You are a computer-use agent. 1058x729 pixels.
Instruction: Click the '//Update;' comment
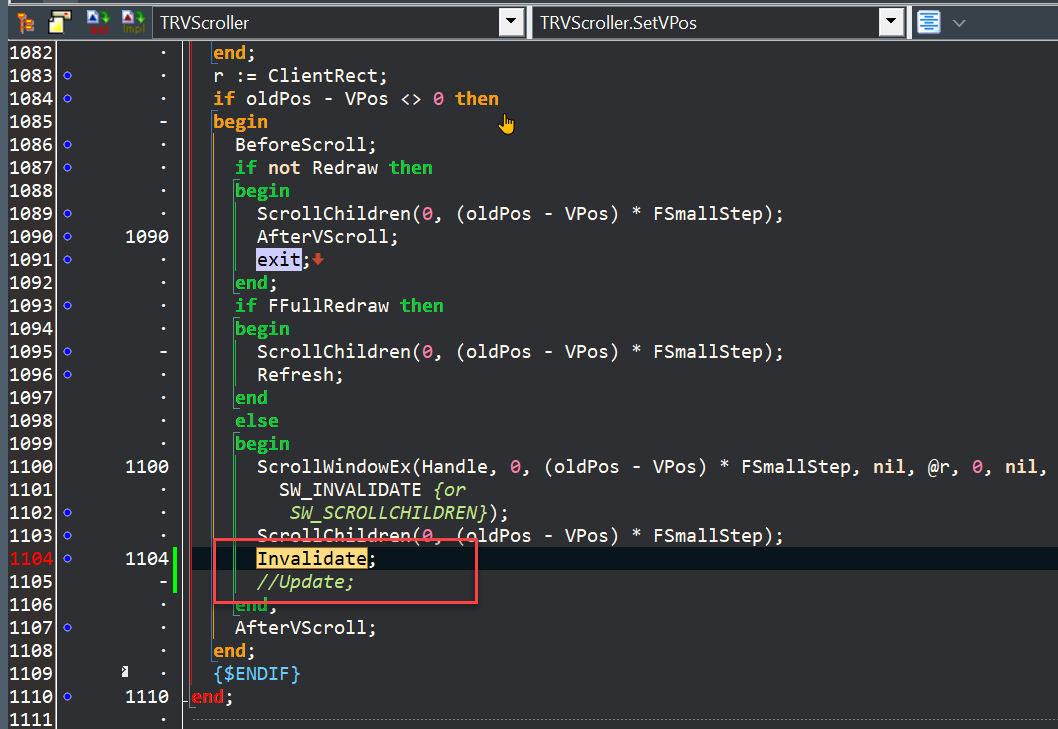point(305,582)
